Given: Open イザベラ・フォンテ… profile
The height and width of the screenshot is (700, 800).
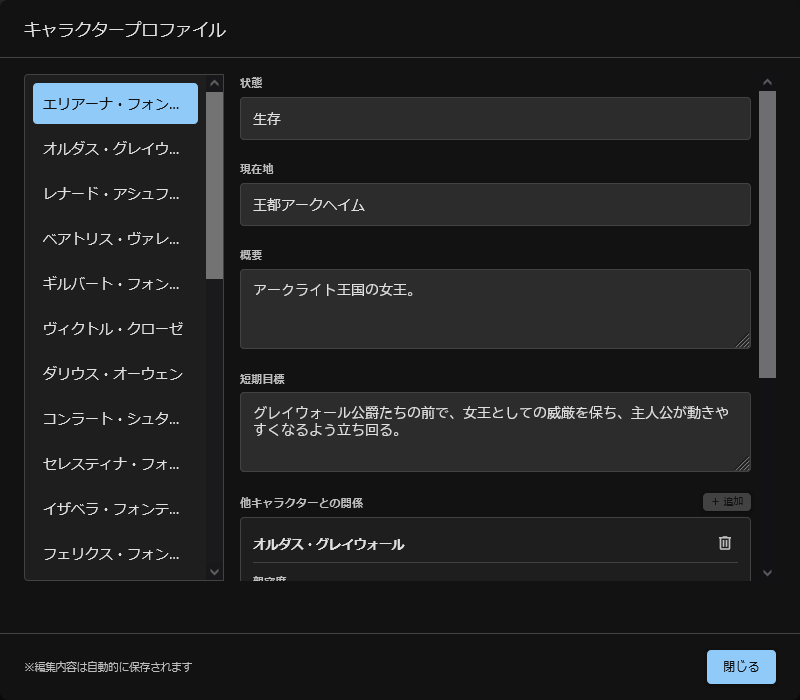Looking at the screenshot, I should 115,509.
